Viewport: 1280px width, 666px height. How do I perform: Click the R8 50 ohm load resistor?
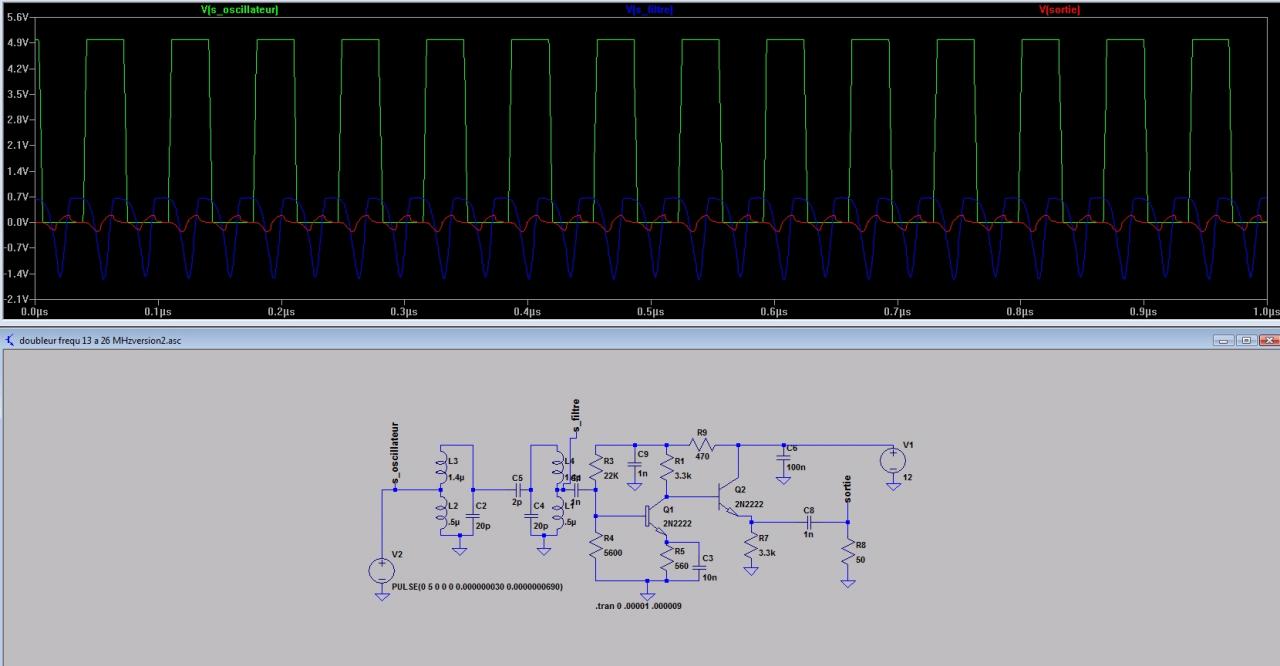tap(848, 552)
